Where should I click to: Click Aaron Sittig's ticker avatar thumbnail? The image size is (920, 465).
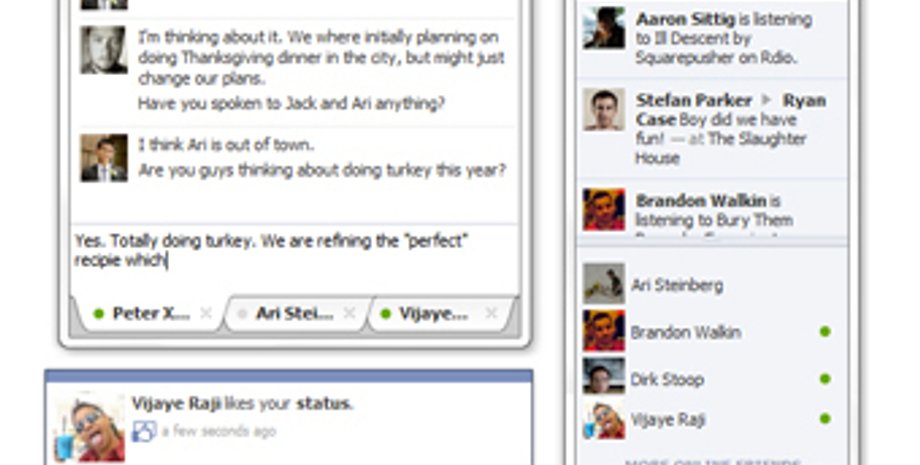(x=604, y=28)
